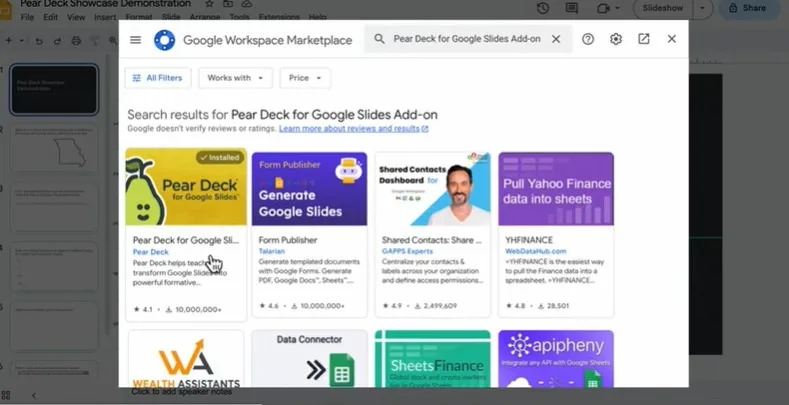Open Shared Contacts Dashboard card image
The width and height of the screenshot is (789, 405).
[x=433, y=189]
